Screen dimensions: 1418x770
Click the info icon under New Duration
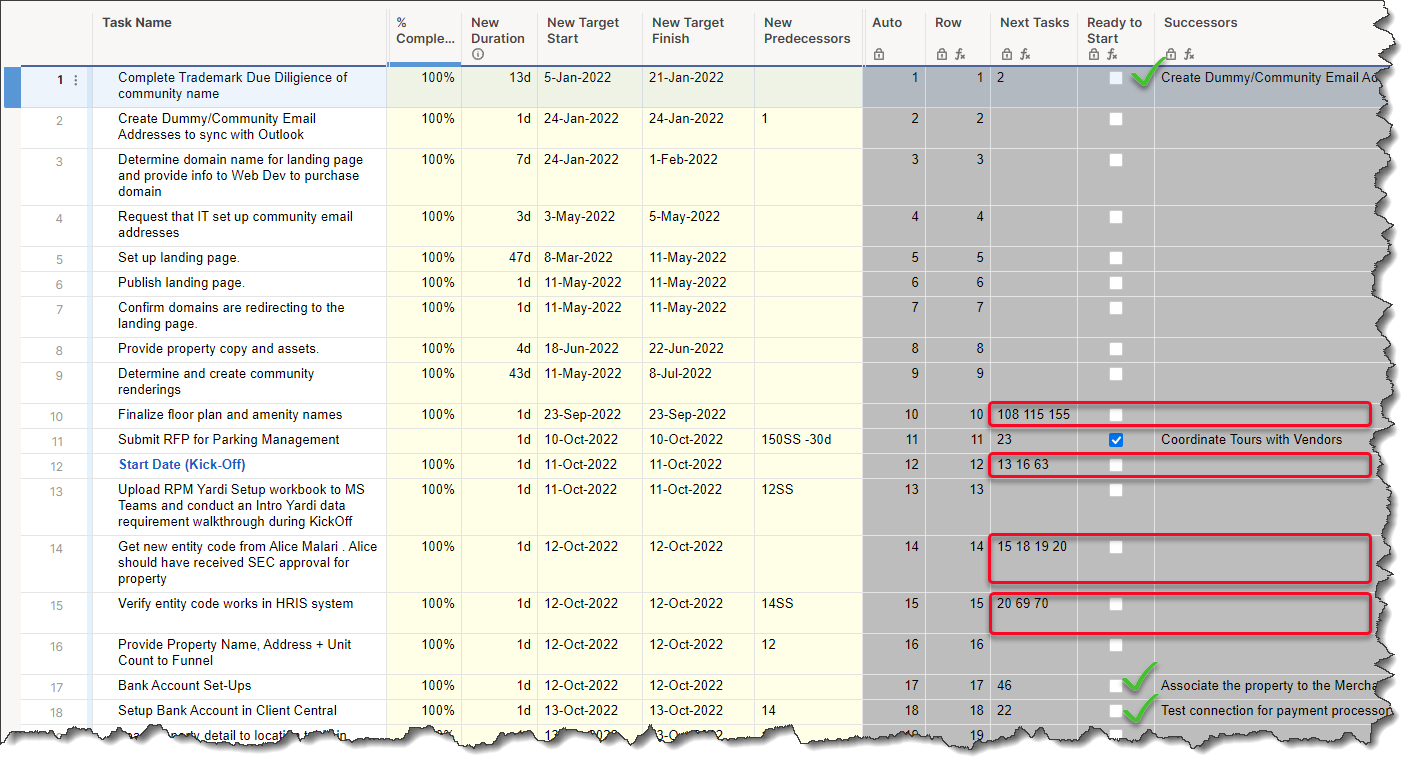click(x=478, y=55)
